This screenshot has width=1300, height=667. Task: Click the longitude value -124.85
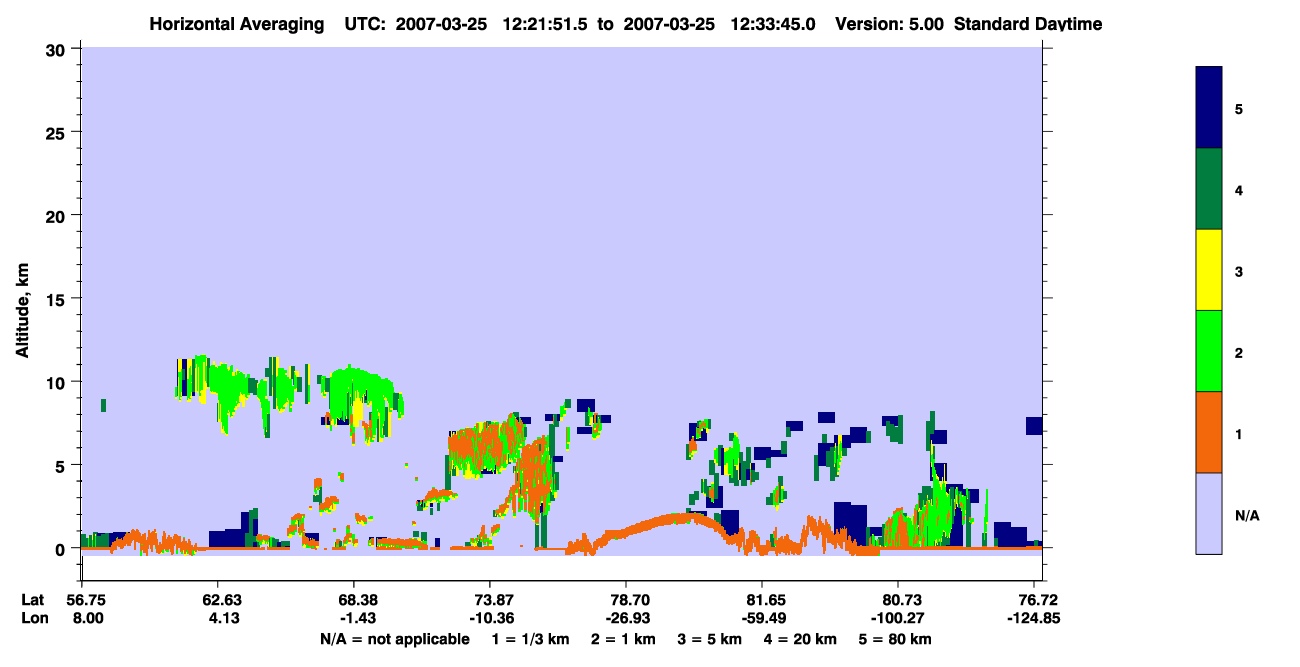[x=1035, y=618]
